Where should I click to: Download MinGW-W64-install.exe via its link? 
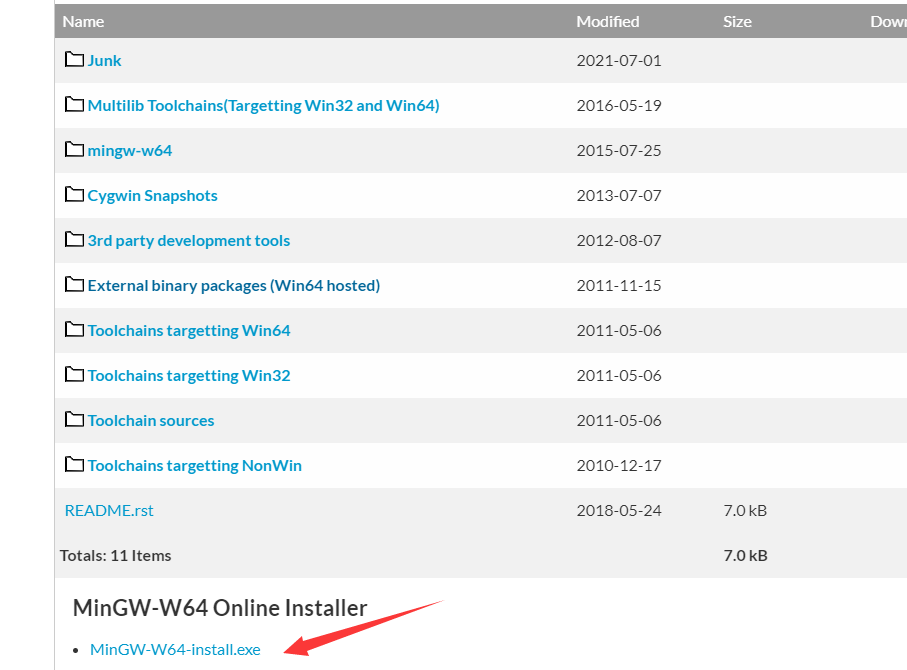(x=175, y=650)
